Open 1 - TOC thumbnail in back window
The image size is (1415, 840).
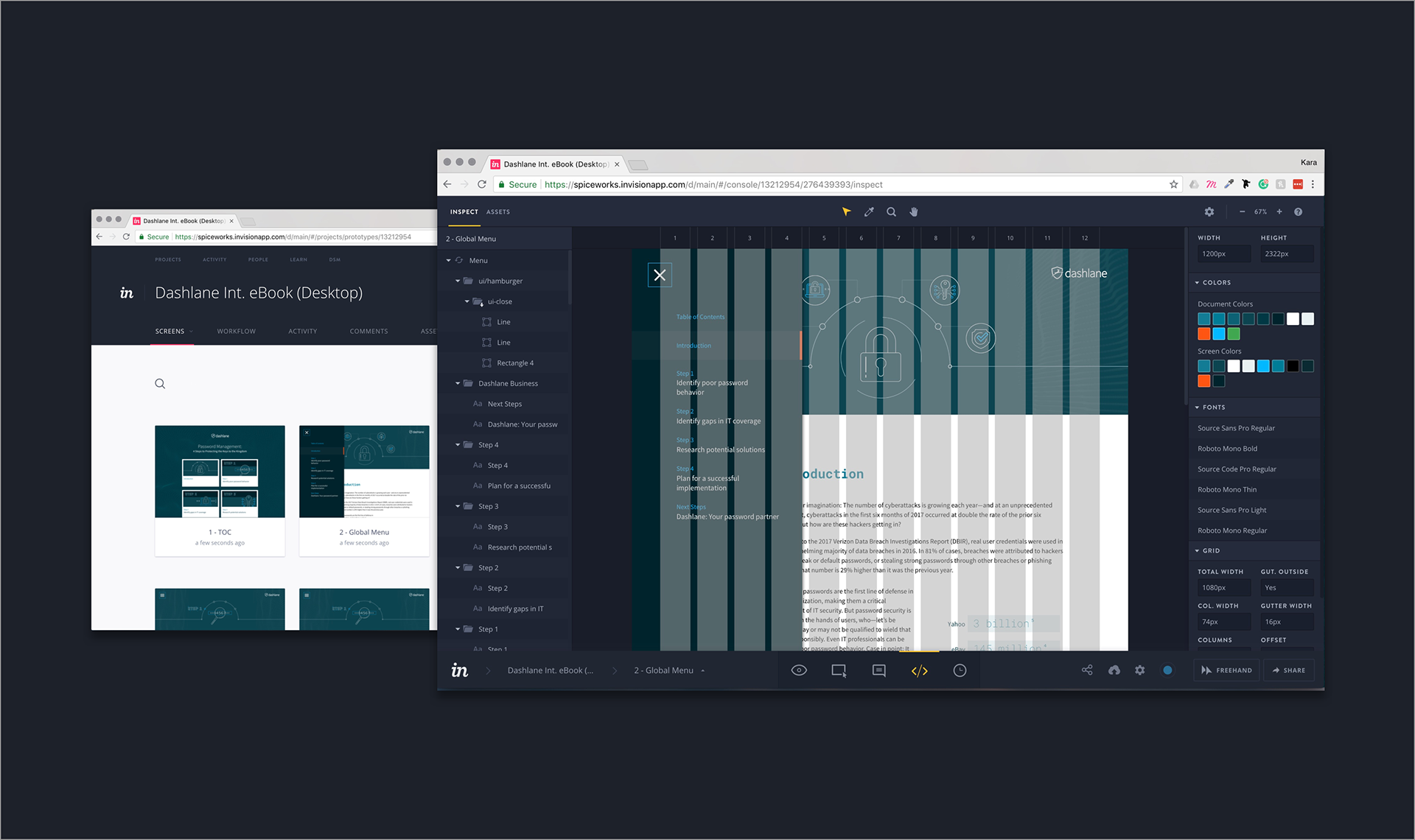[220, 472]
